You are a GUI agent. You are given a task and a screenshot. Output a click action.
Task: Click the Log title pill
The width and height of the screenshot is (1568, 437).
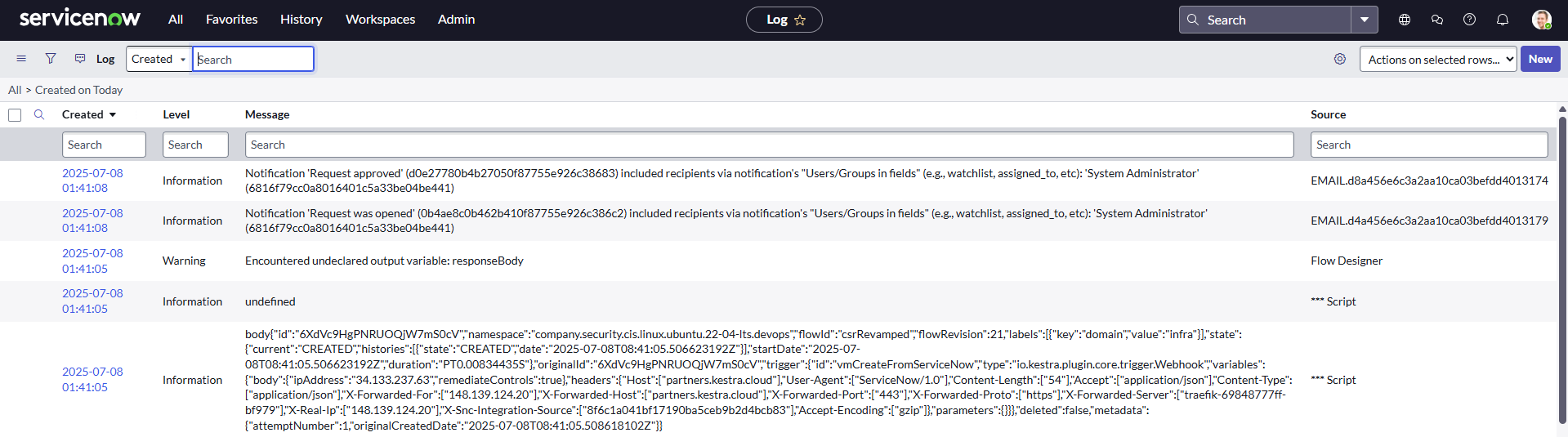(x=784, y=20)
